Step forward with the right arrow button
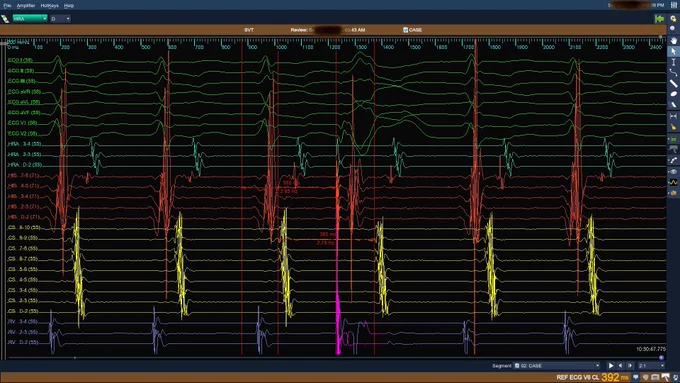 (x=630, y=366)
